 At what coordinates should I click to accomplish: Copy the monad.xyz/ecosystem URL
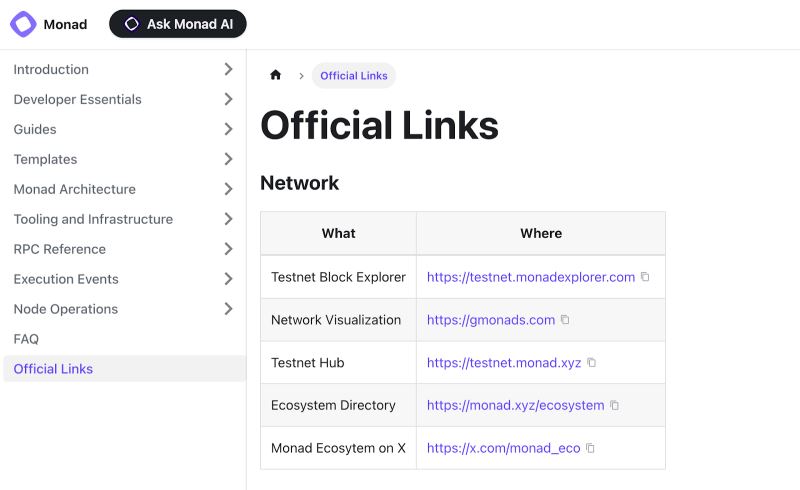(614, 406)
